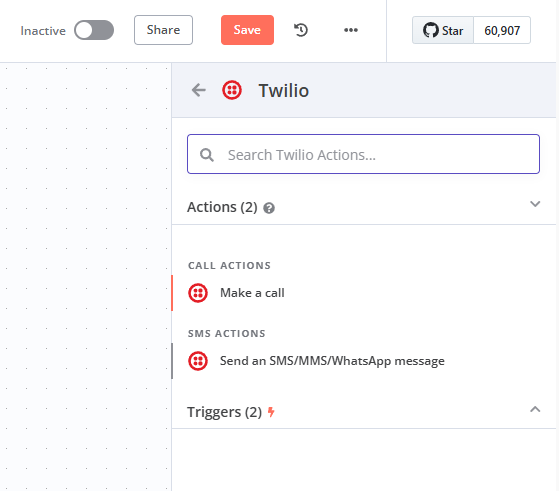
Task: Open workflow execution history icon
Action: tap(301, 30)
